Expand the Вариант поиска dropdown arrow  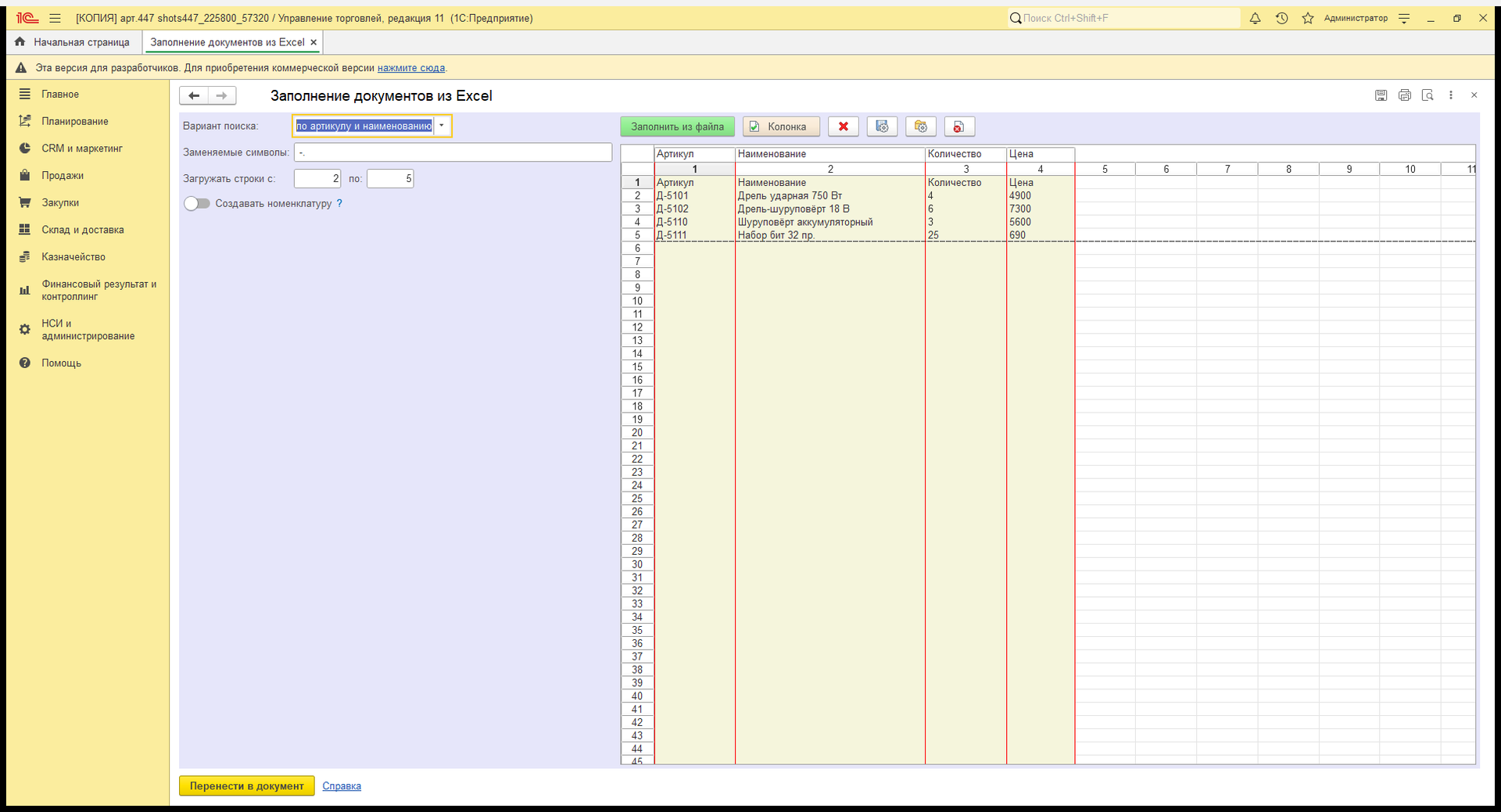pos(442,126)
